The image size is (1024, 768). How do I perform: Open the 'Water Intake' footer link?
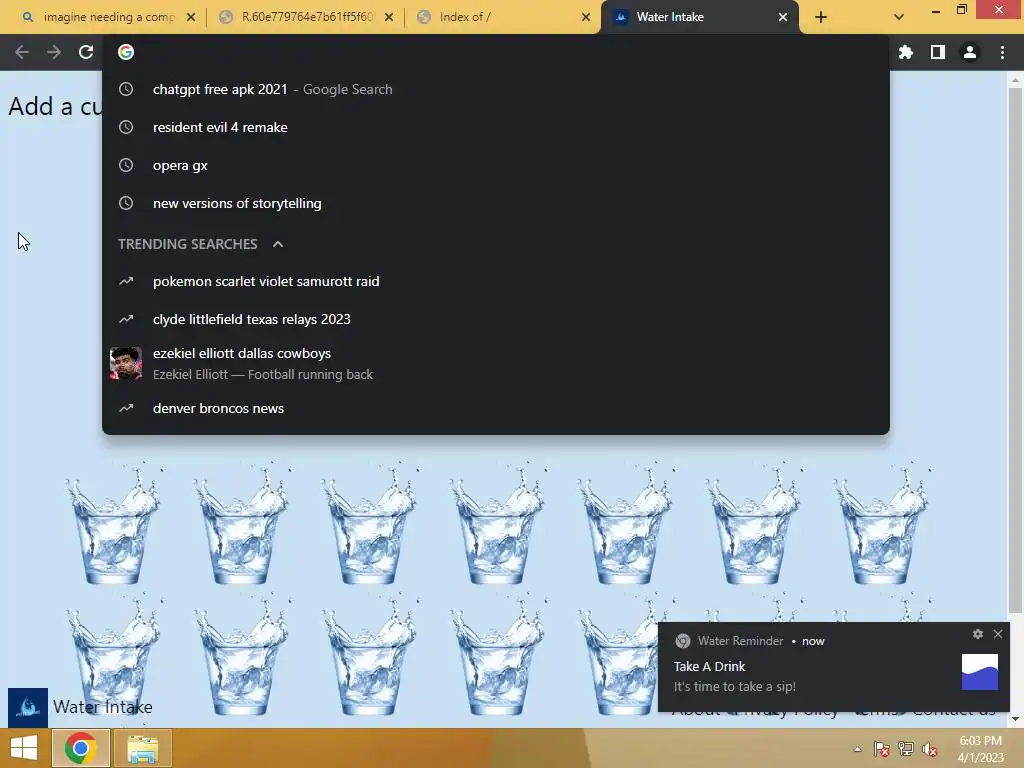tap(103, 707)
